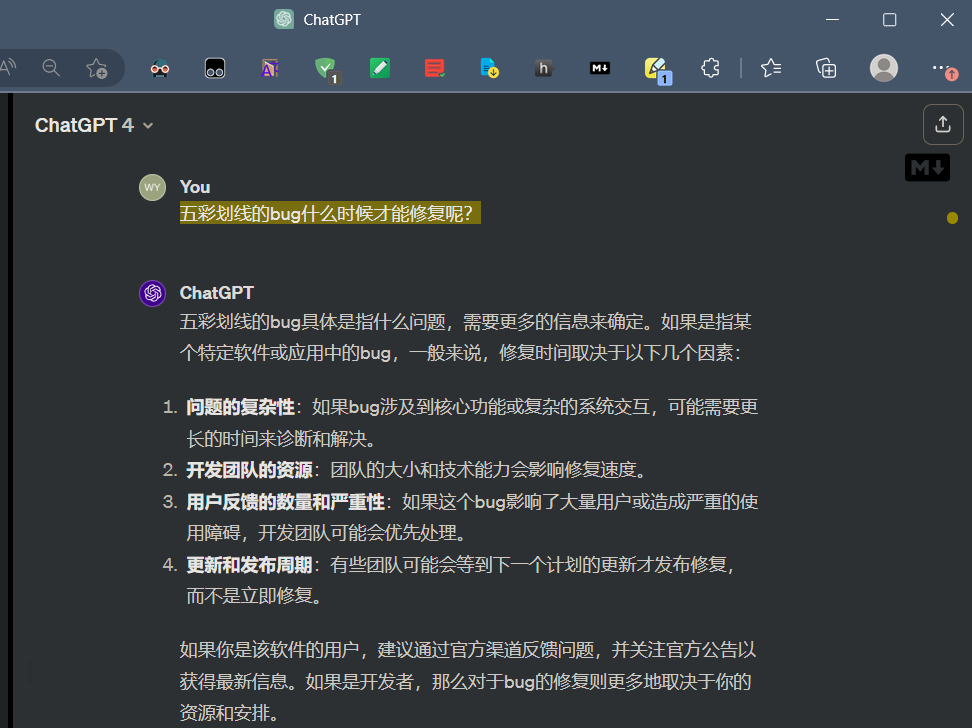Open the Extensions puzzle piece menu
Image resolution: width=972 pixels, height=728 pixels.
tap(710, 68)
